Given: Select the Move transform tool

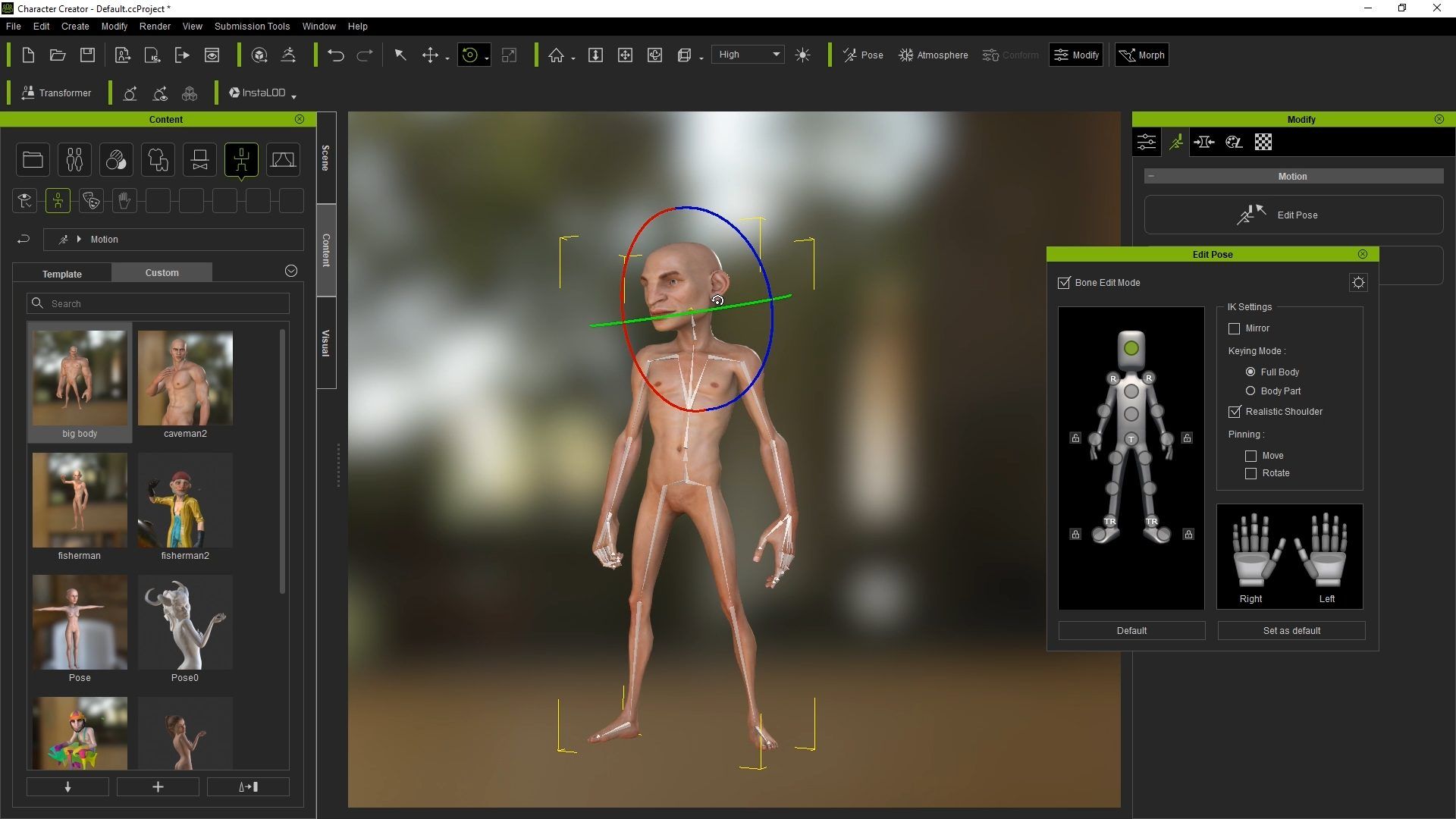Looking at the screenshot, I should [x=430, y=55].
